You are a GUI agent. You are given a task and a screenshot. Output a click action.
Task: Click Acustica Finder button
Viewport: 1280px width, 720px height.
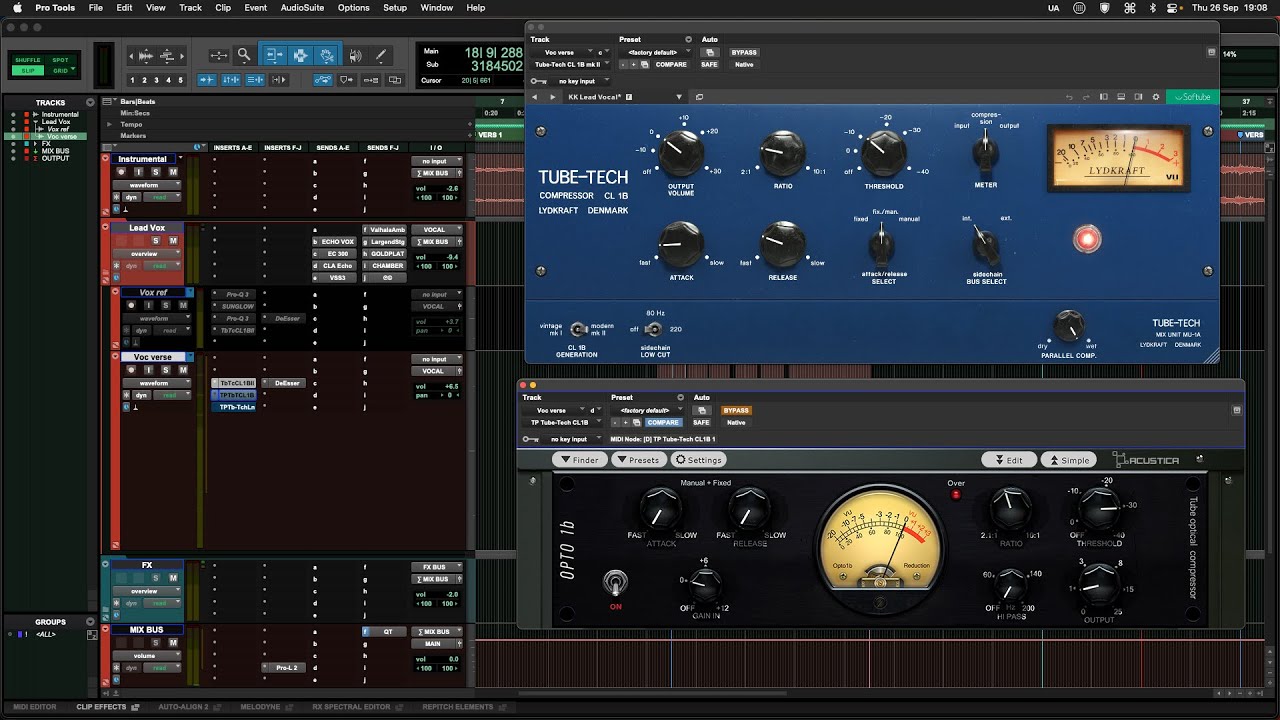point(580,460)
